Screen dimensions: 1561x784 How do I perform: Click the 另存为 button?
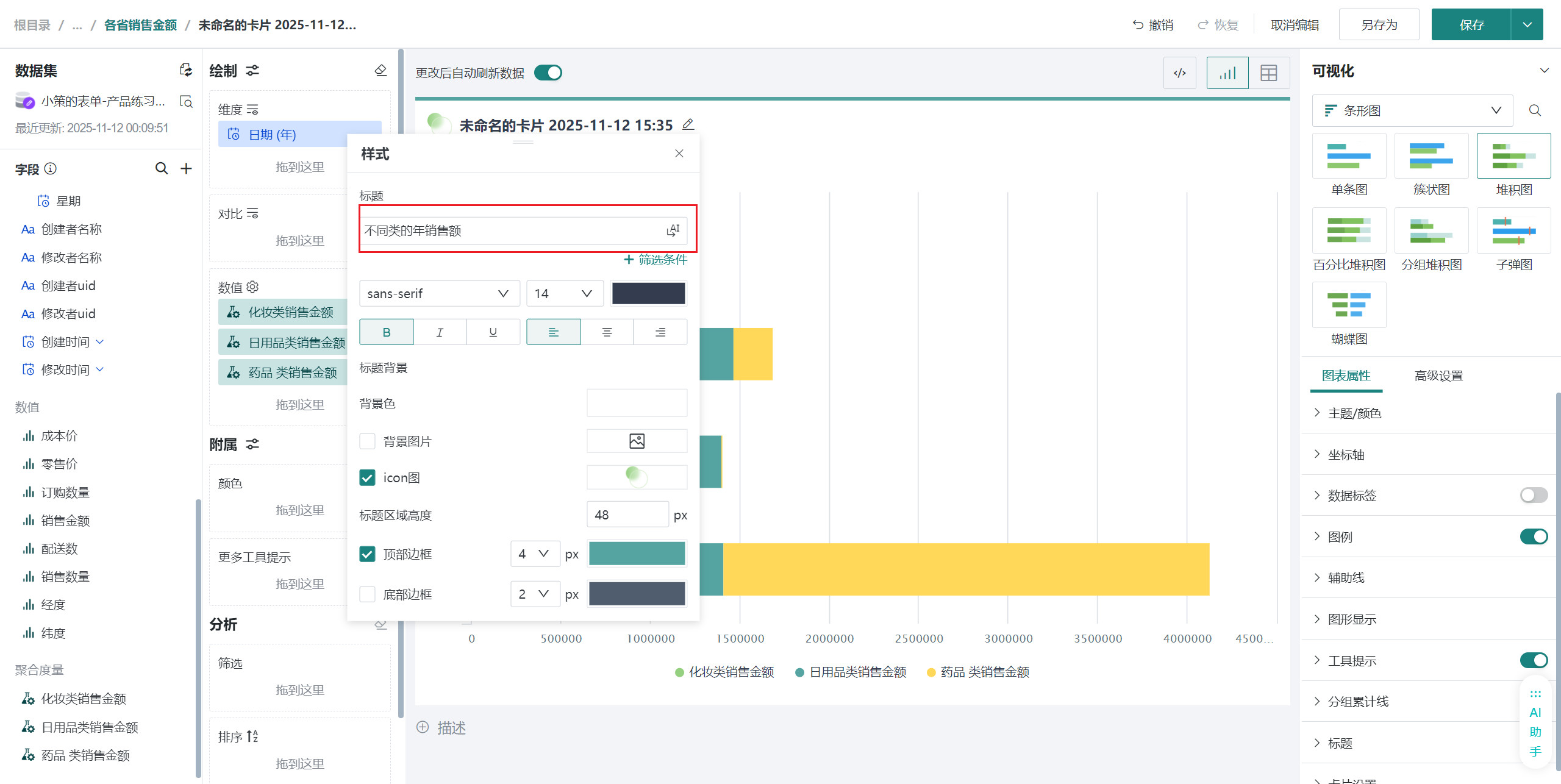point(1379,25)
